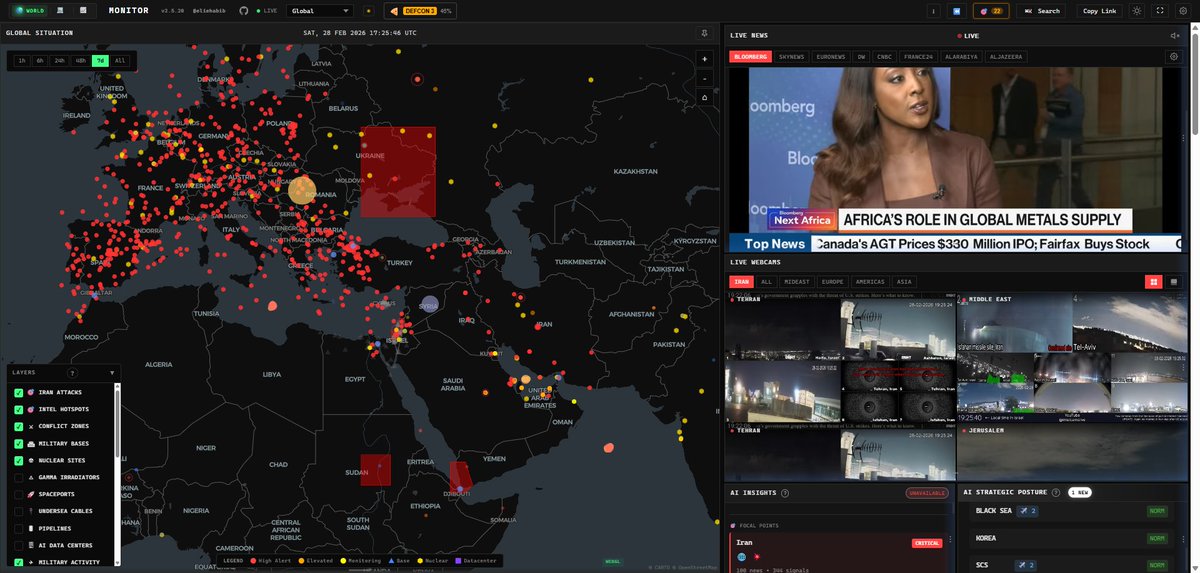
Task: Pin the Global Situation map panel
Action: click(703, 32)
